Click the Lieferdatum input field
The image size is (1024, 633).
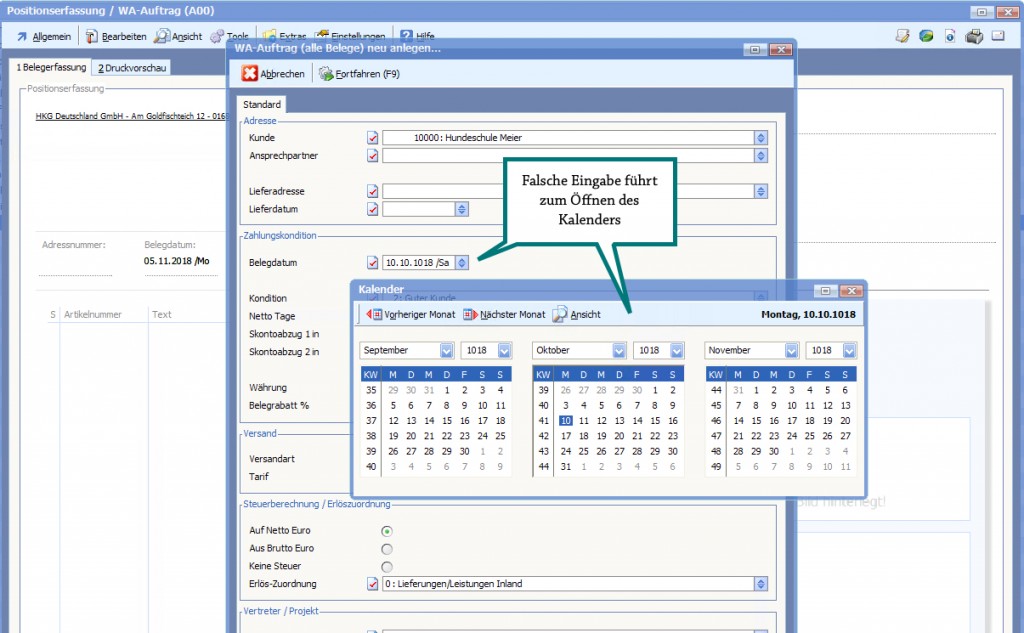pyautogui.click(x=418, y=209)
